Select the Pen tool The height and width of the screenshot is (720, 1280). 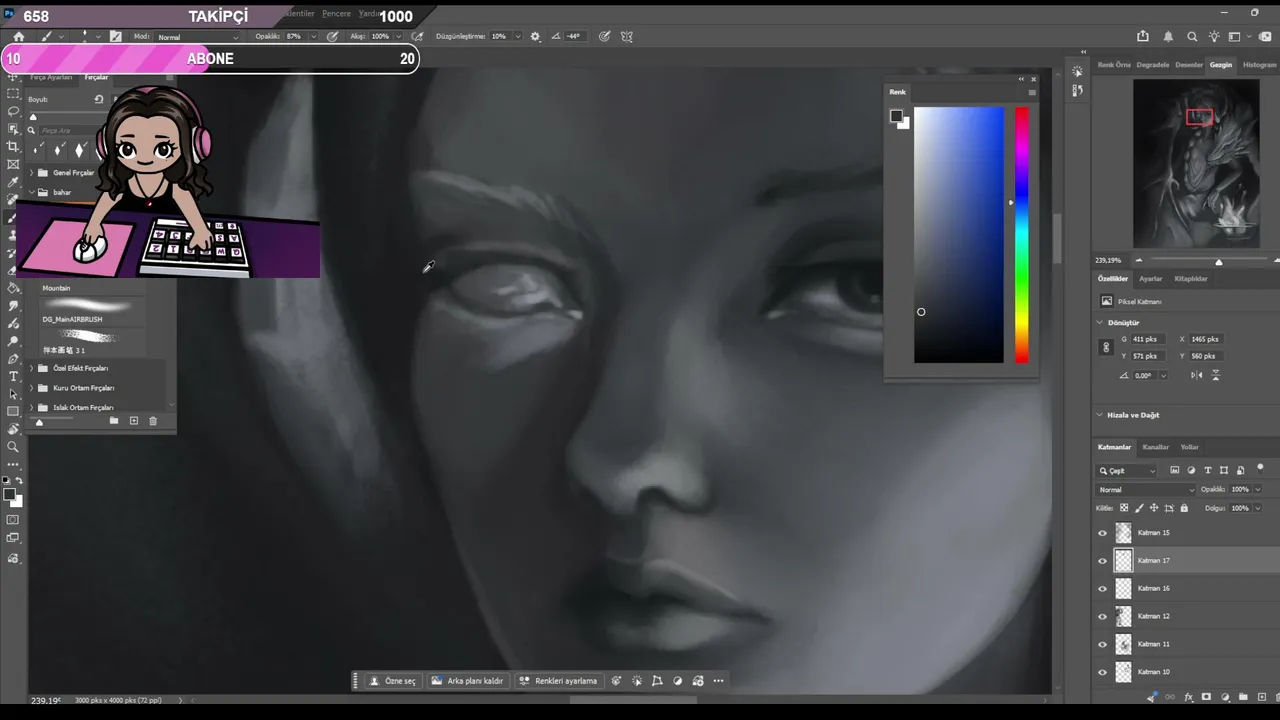point(13,358)
